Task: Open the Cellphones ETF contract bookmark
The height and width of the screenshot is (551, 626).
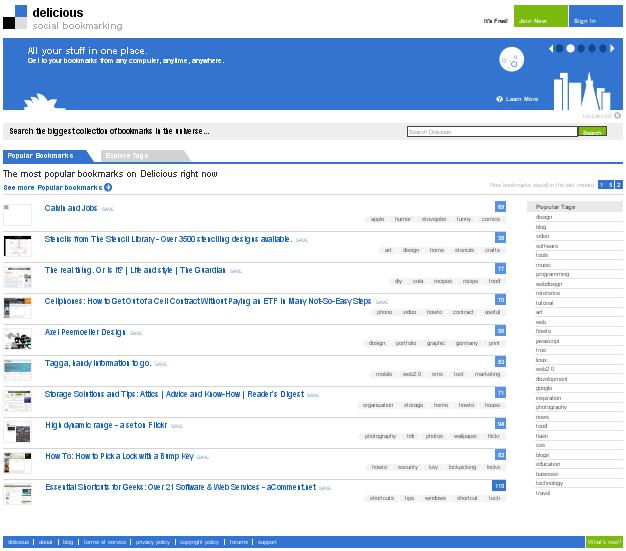Action: click(208, 301)
